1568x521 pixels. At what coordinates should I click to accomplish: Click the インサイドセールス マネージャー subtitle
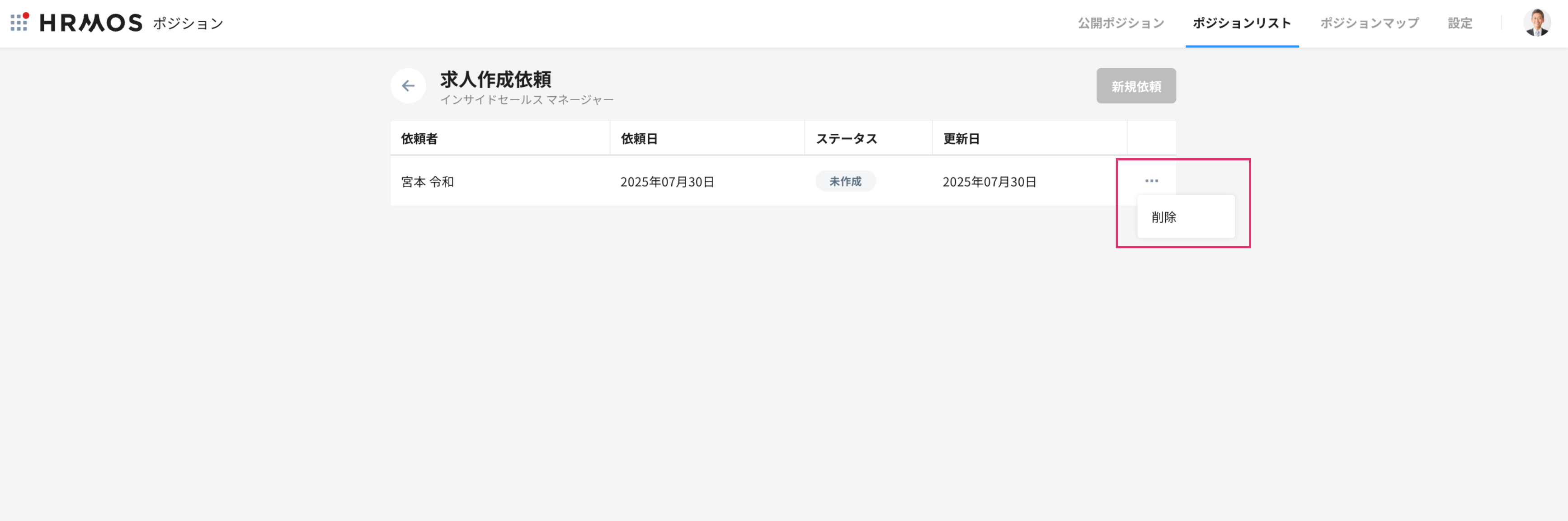tap(527, 100)
